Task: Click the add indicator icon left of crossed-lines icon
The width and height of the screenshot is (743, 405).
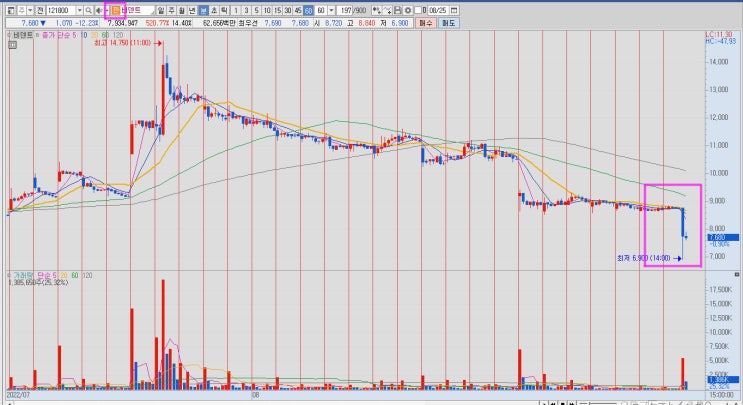Action: point(377,10)
